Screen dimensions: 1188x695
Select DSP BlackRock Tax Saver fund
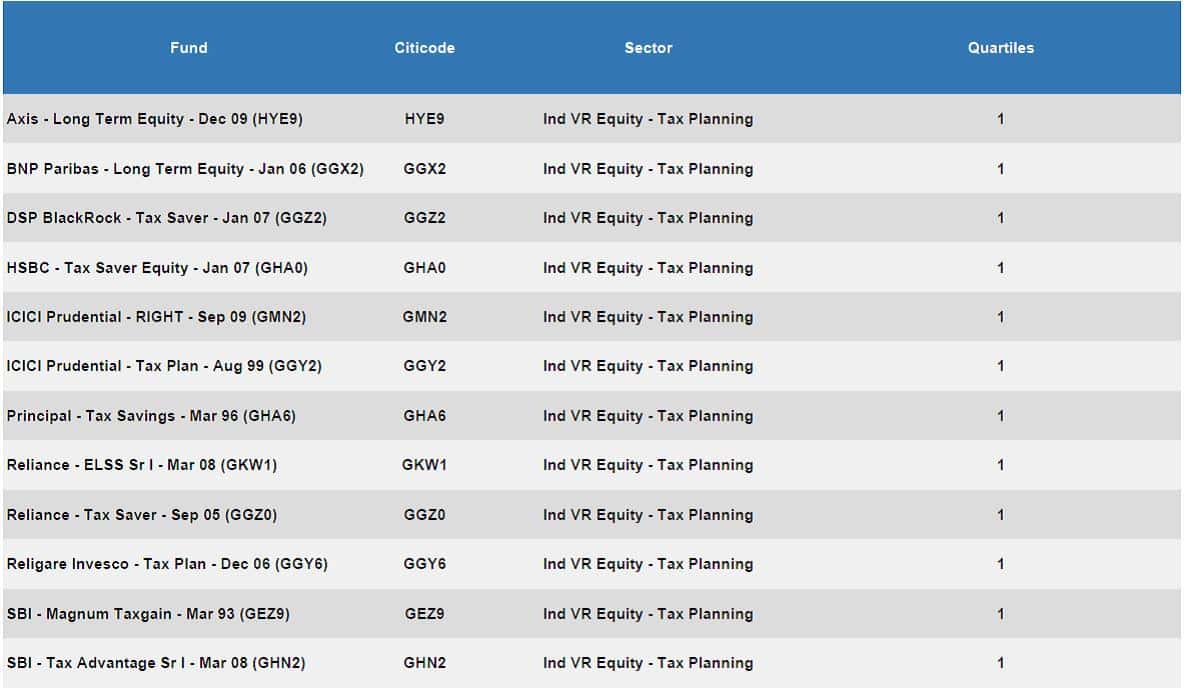(167, 218)
